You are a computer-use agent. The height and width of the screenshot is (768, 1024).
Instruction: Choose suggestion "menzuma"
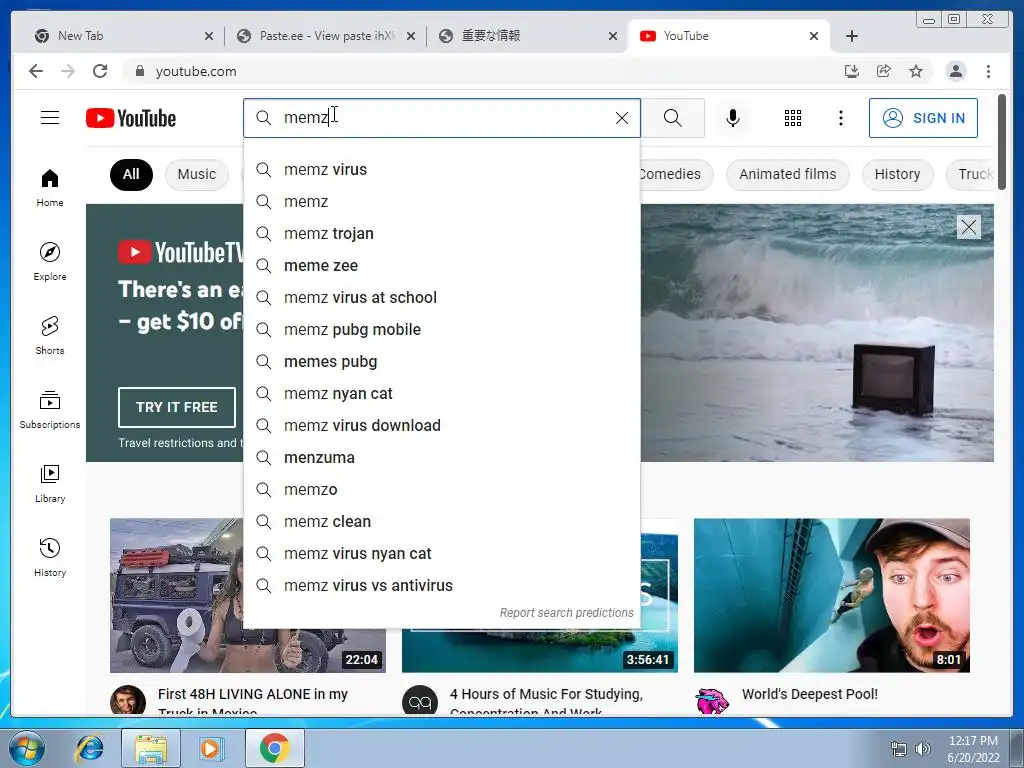[442, 458]
